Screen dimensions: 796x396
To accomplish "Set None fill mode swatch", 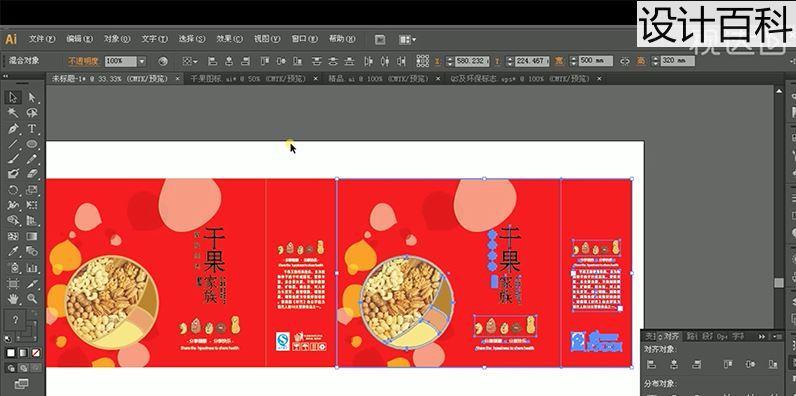I will [36, 352].
